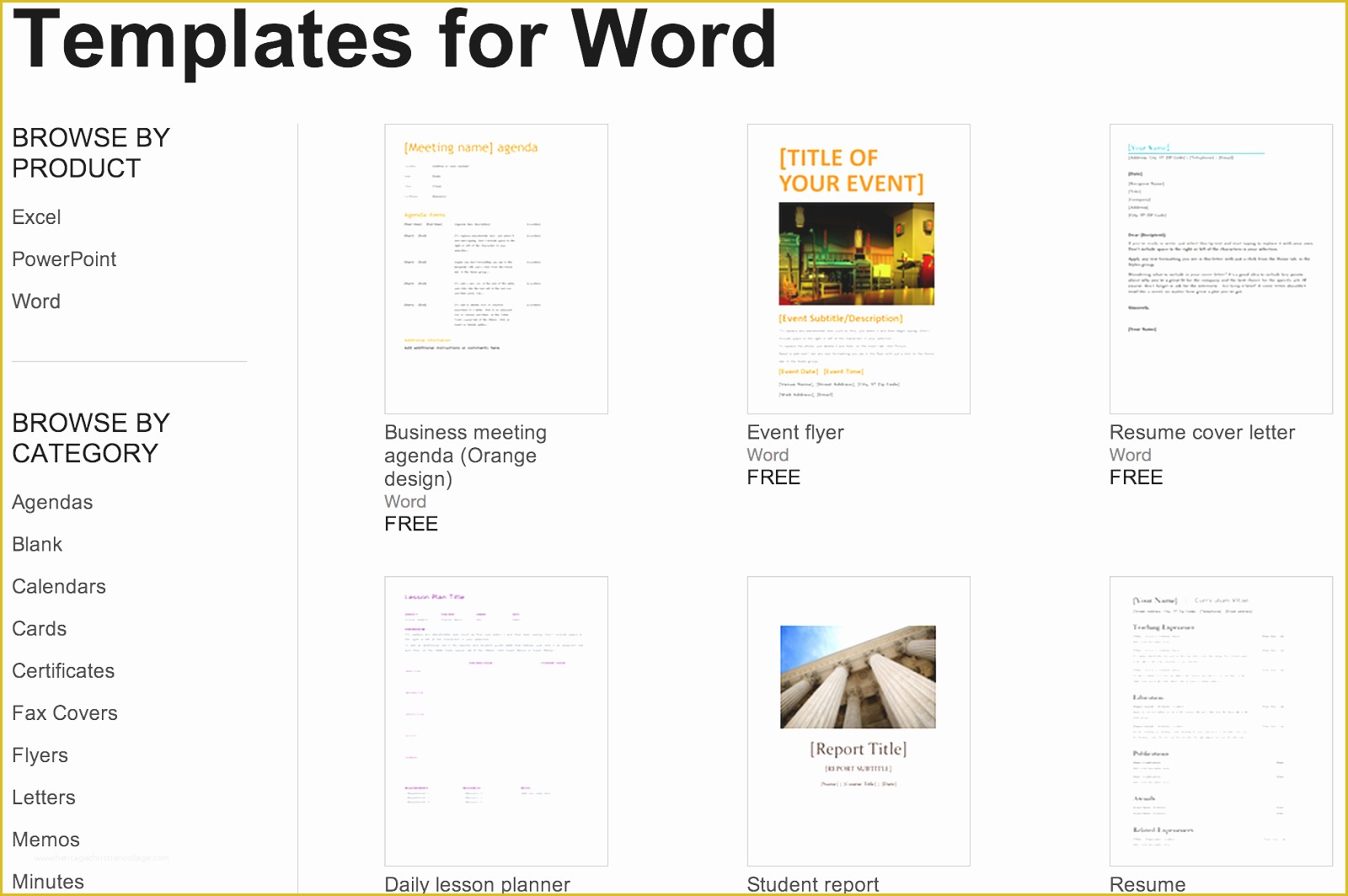
Task: Open the Resume cover letter thumbnail
Action: point(1220,269)
